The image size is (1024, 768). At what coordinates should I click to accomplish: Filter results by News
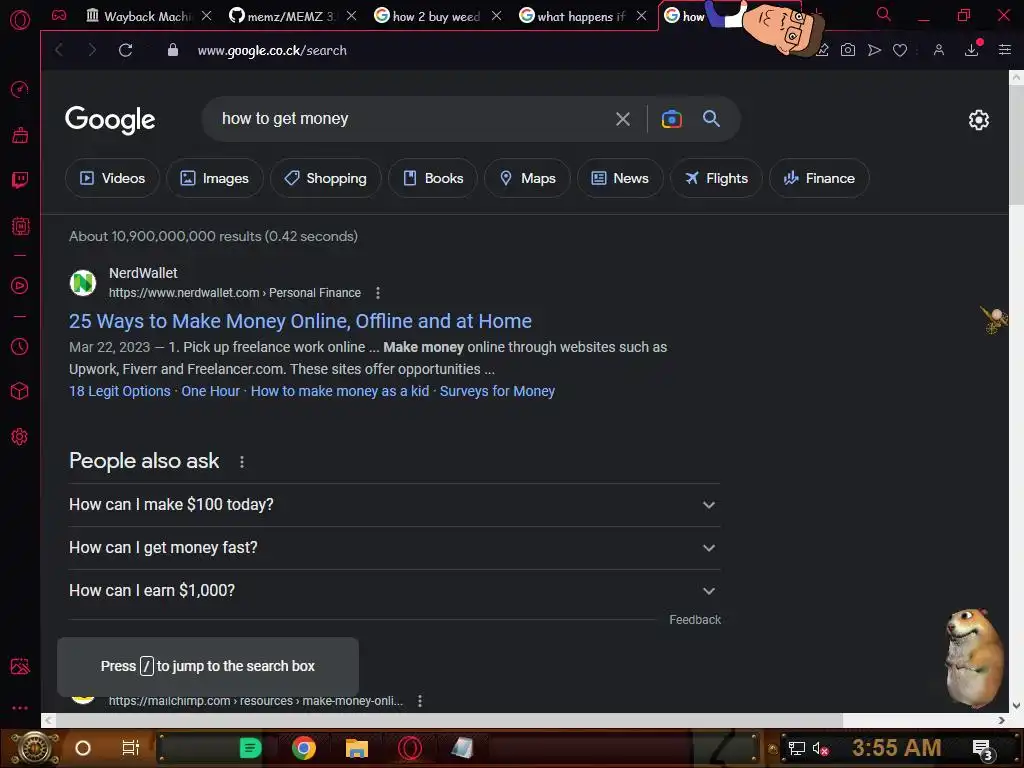(620, 178)
